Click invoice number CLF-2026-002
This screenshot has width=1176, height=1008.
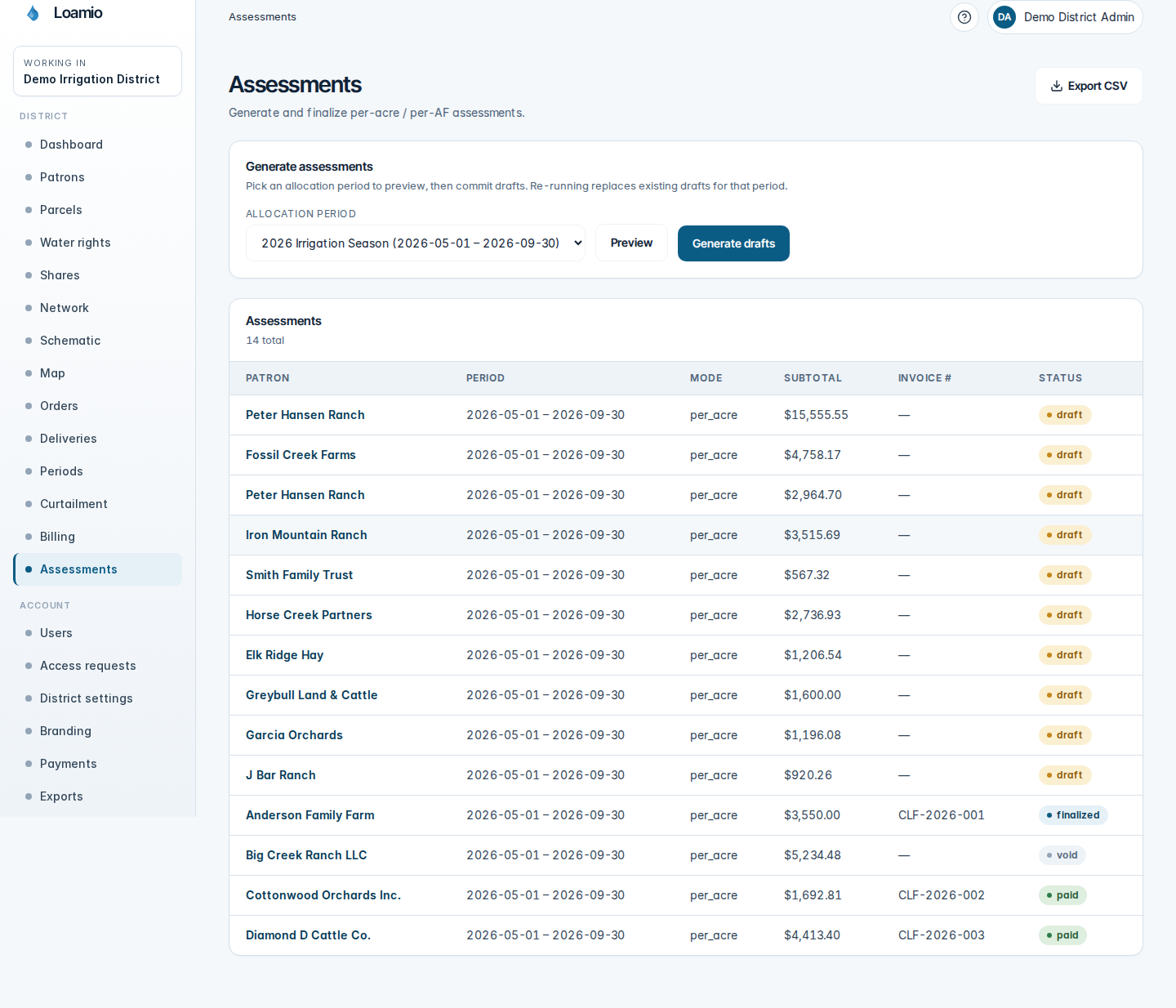(941, 895)
